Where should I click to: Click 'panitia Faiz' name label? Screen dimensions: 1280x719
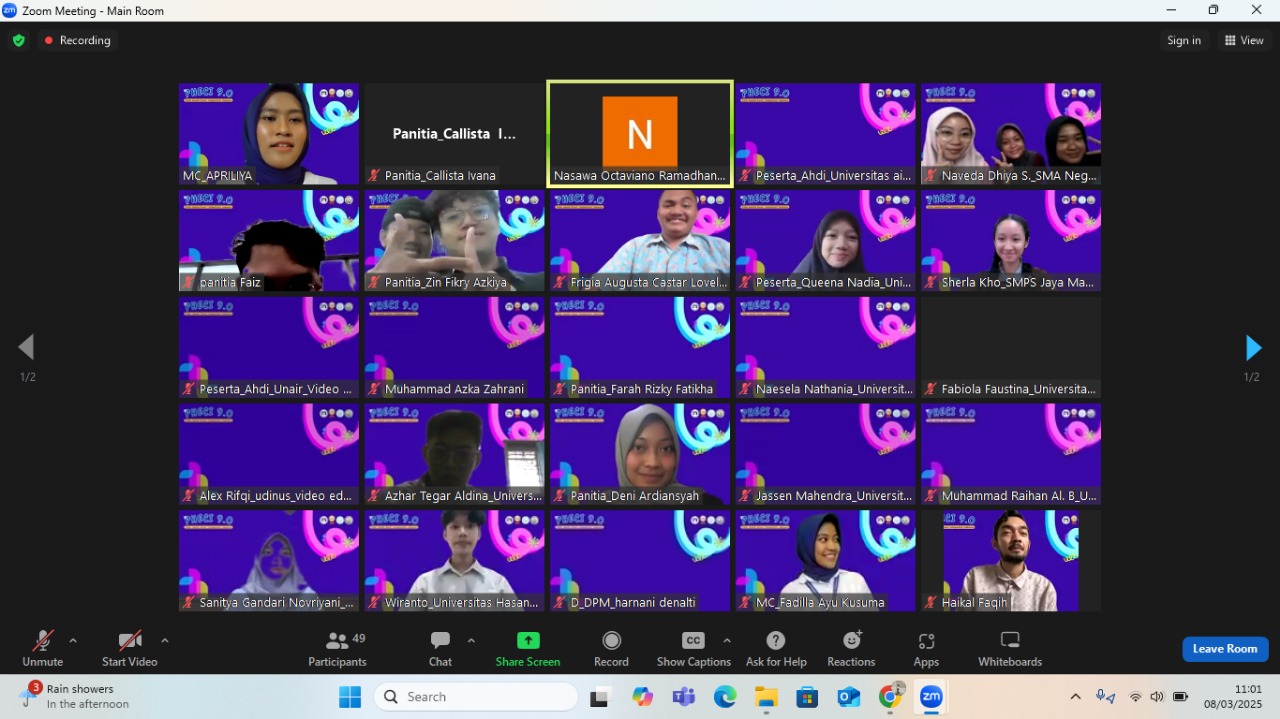[230, 283]
